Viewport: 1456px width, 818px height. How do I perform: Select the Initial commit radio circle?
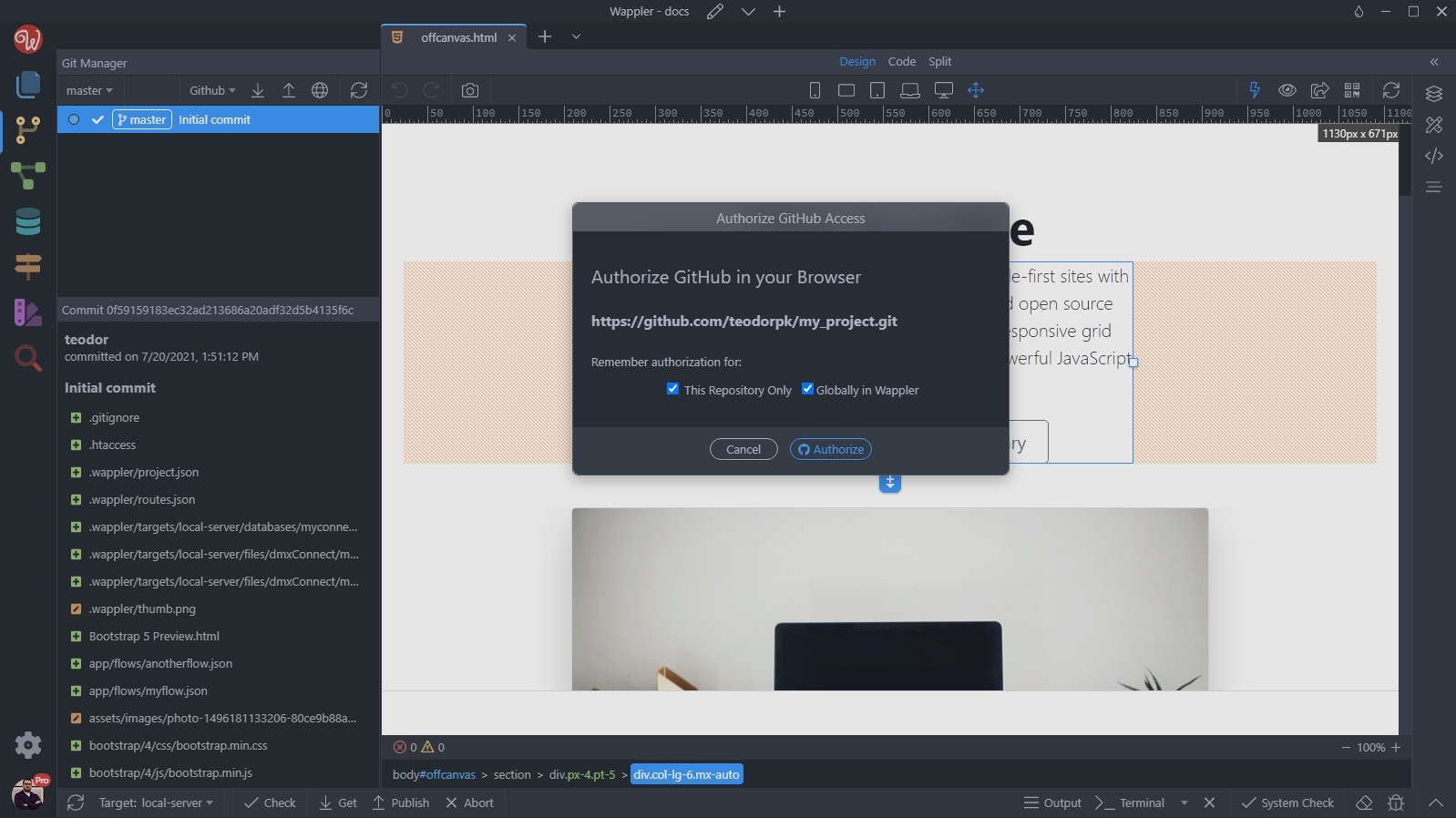[x=74, y=119]
